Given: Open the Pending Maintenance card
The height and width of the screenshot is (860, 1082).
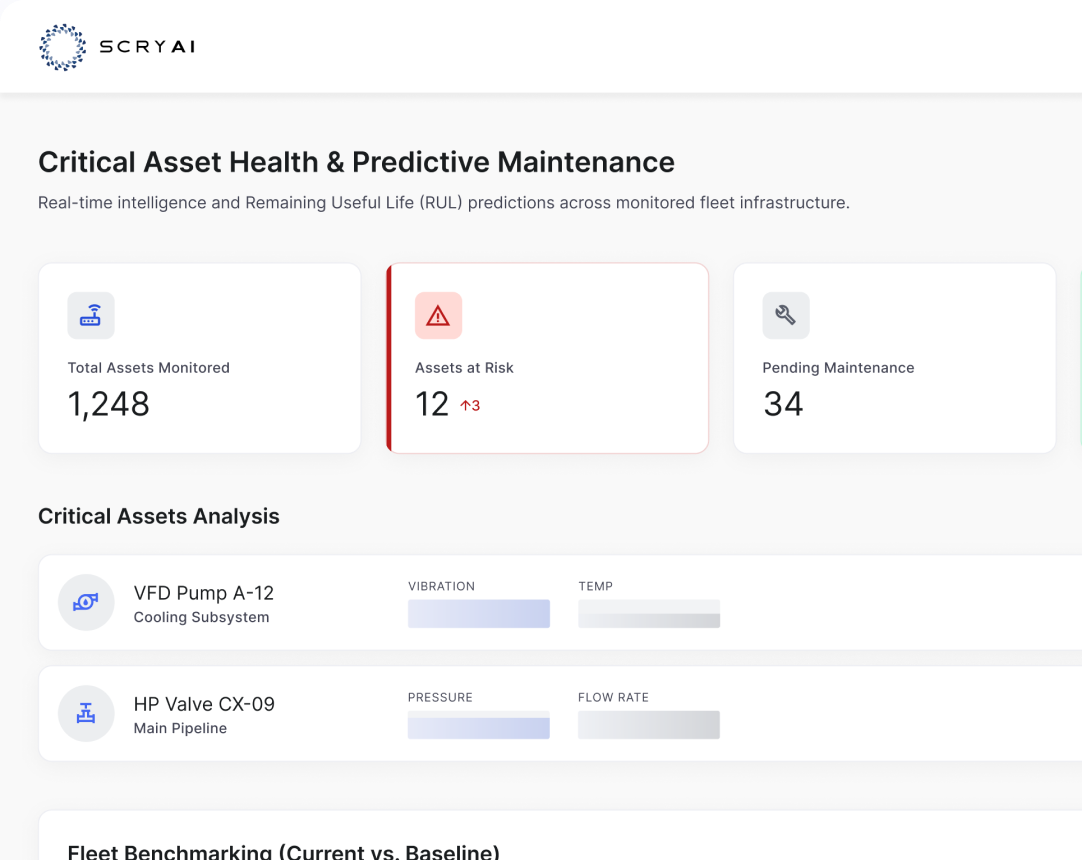Looking at the screenshot, I should tap(895, 358).
